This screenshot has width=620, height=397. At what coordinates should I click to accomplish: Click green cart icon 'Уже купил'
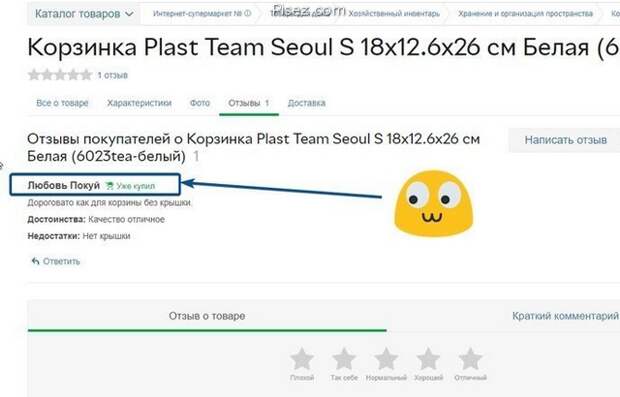click(110, 185)
